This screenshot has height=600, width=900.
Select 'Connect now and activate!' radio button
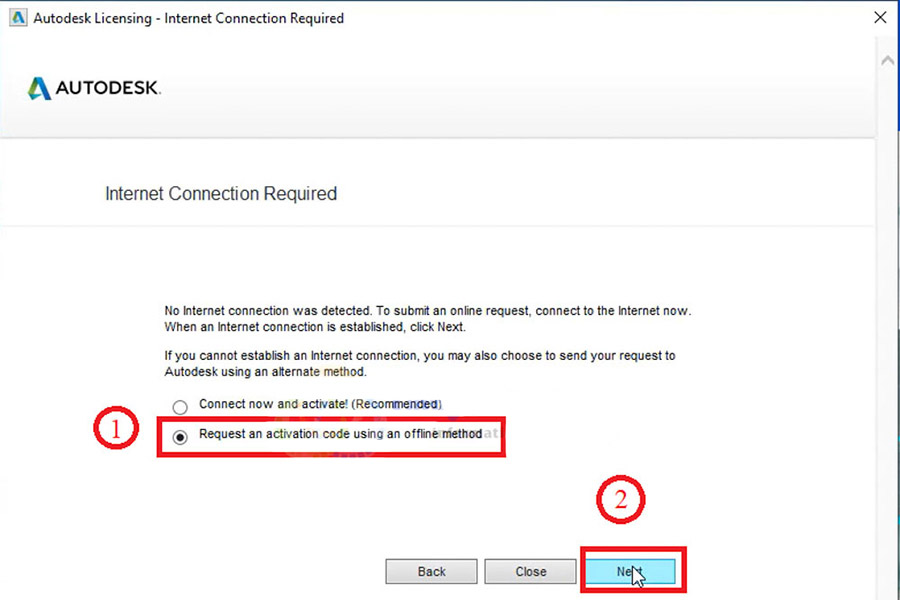(180, 407)
